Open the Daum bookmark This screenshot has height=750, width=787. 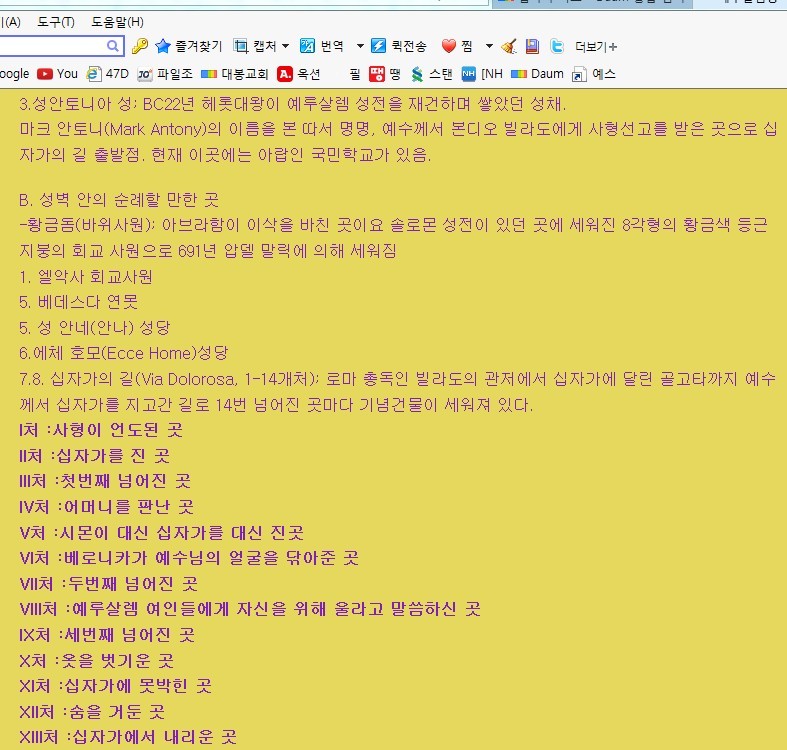coord(537,74)
